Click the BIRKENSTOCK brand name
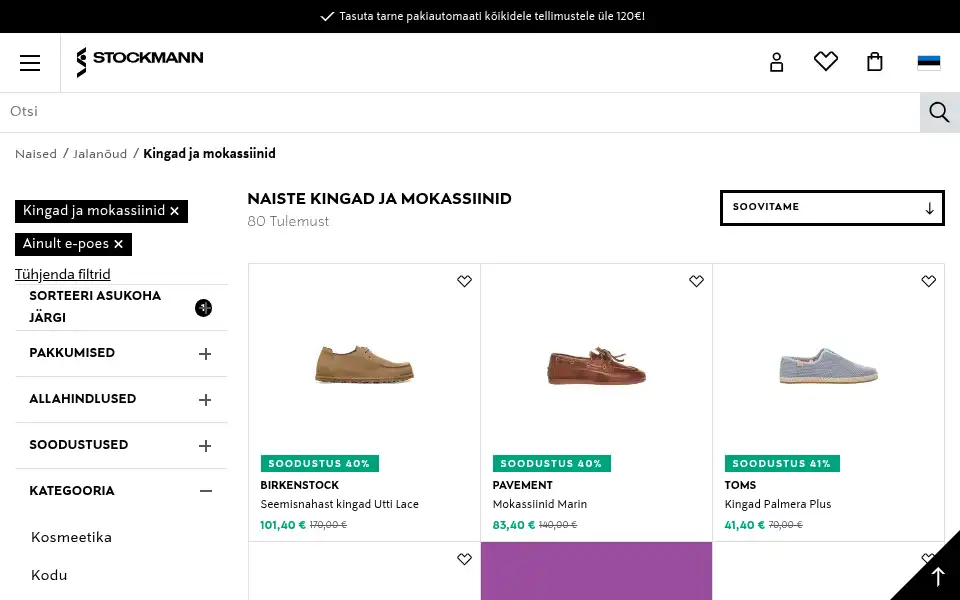Viewport: 960px width, 600px height. (299, 486)
